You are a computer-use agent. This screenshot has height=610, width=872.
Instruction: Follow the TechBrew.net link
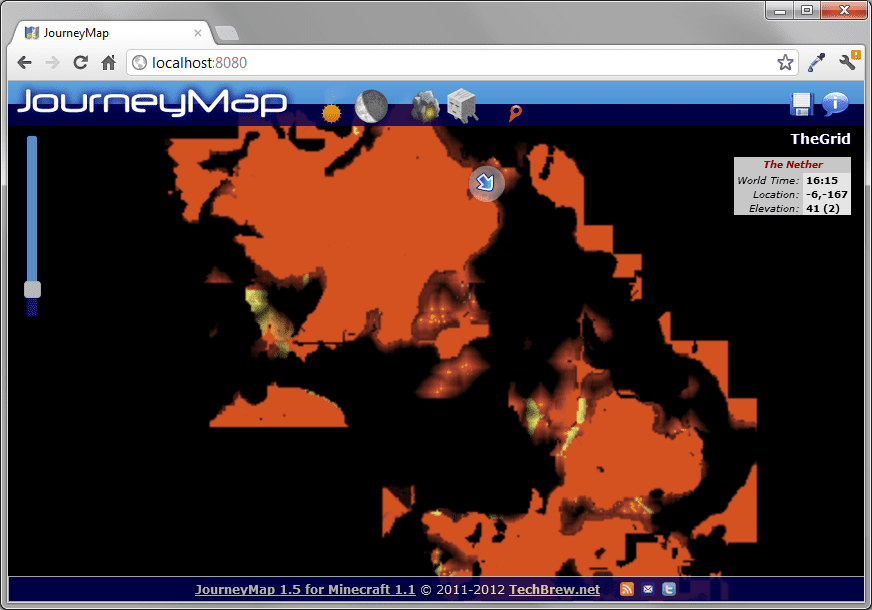coord(554,590)
